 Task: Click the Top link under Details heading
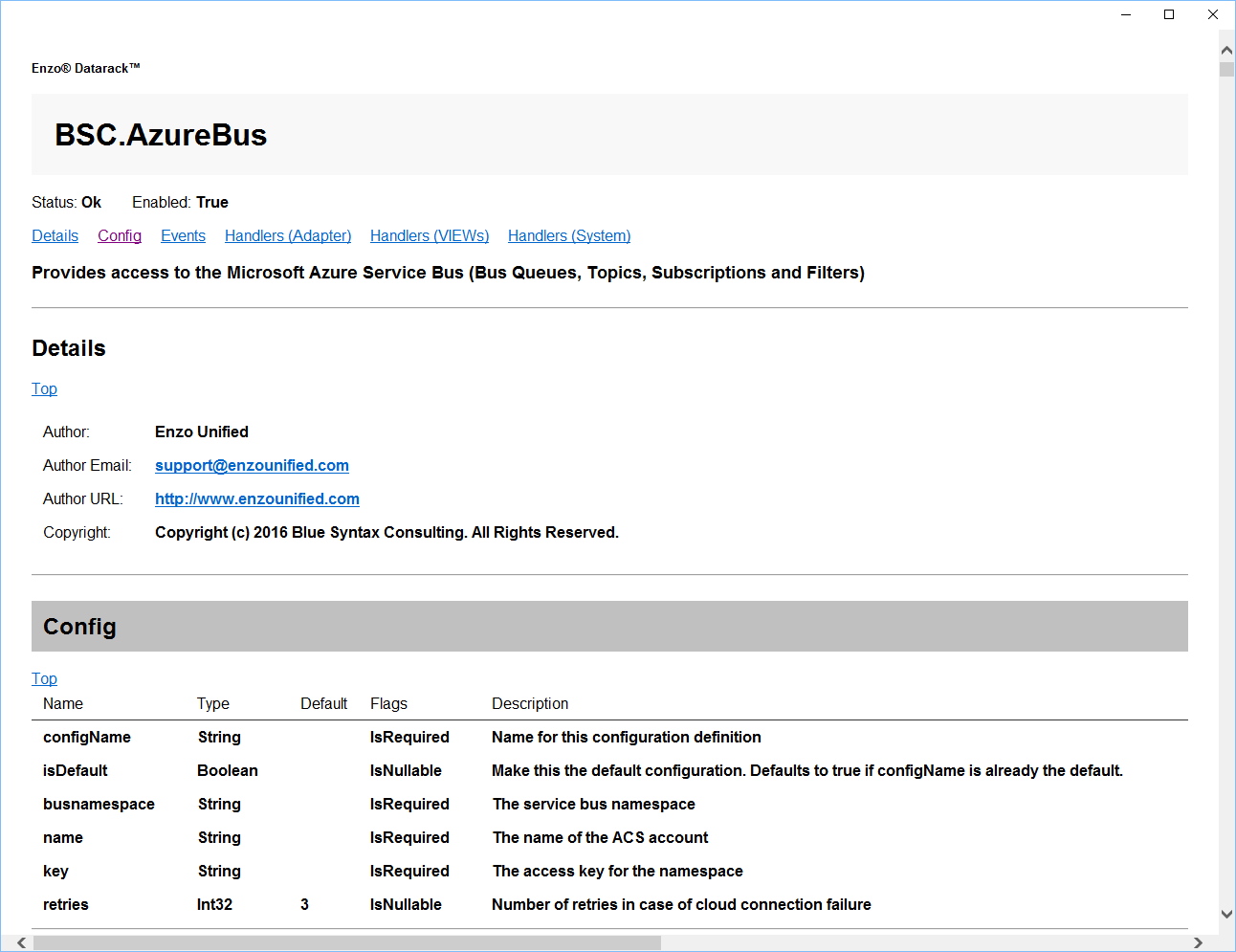point(44,388)
